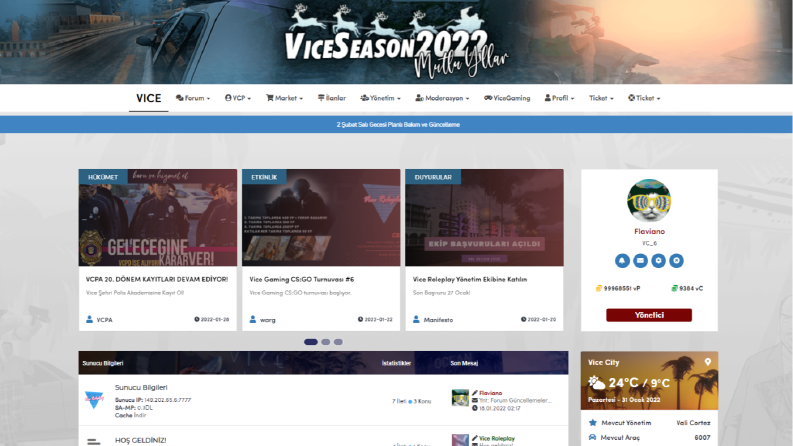
Task: Click the logout X circle icon
Action: click(x=676, y=260)
